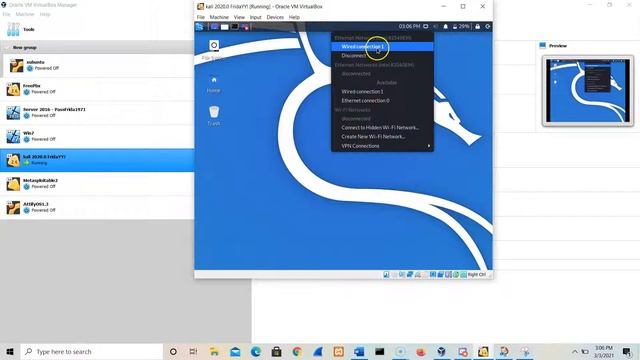
Task: Select highlighted Wired connection 1 entry
Action: (x=382, y=47)
